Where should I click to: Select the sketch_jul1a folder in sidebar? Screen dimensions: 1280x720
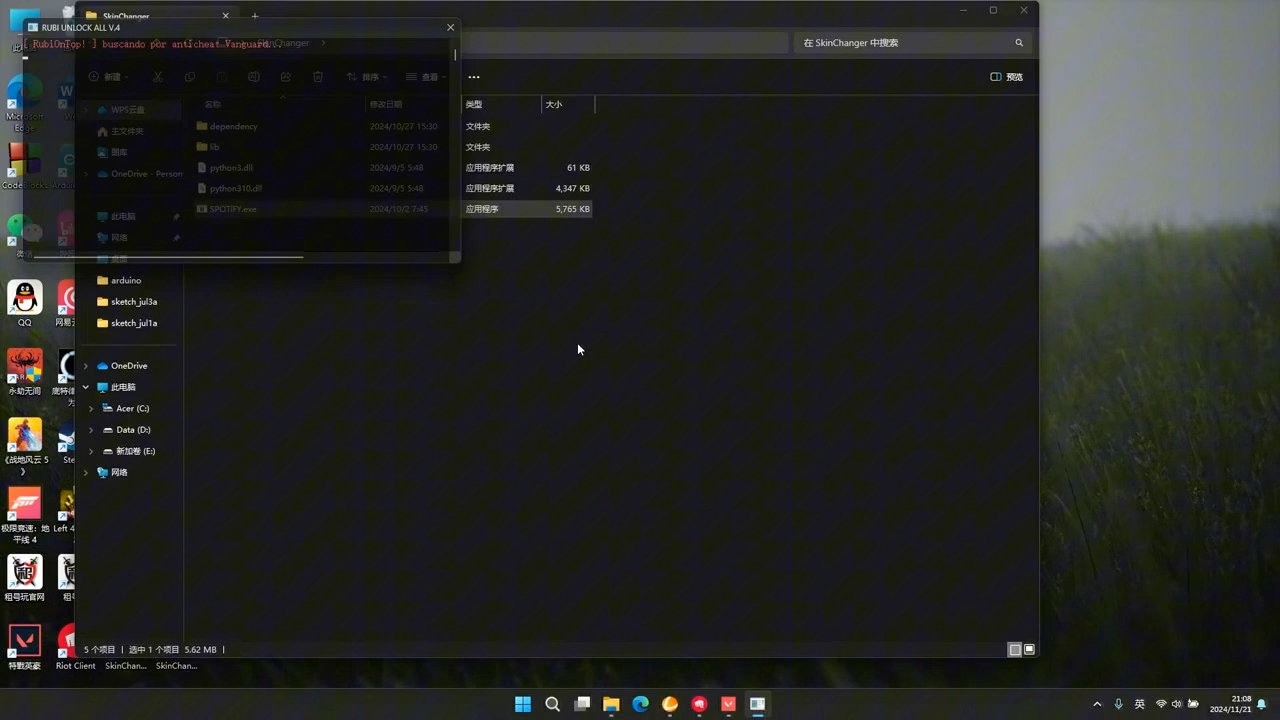coord(134,323)
